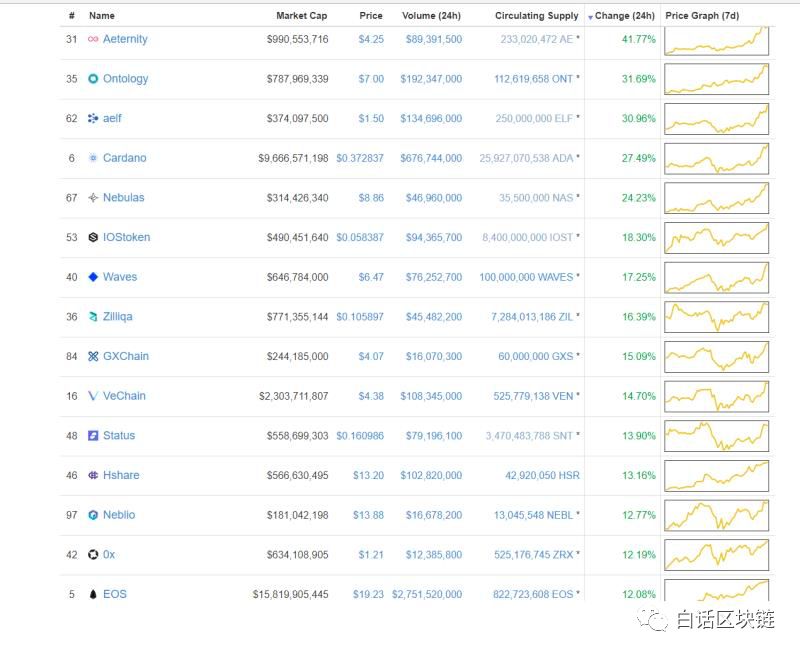
Task: Open the Cardano coin page link
Action: pyautogui.click(x=124, y=158)
